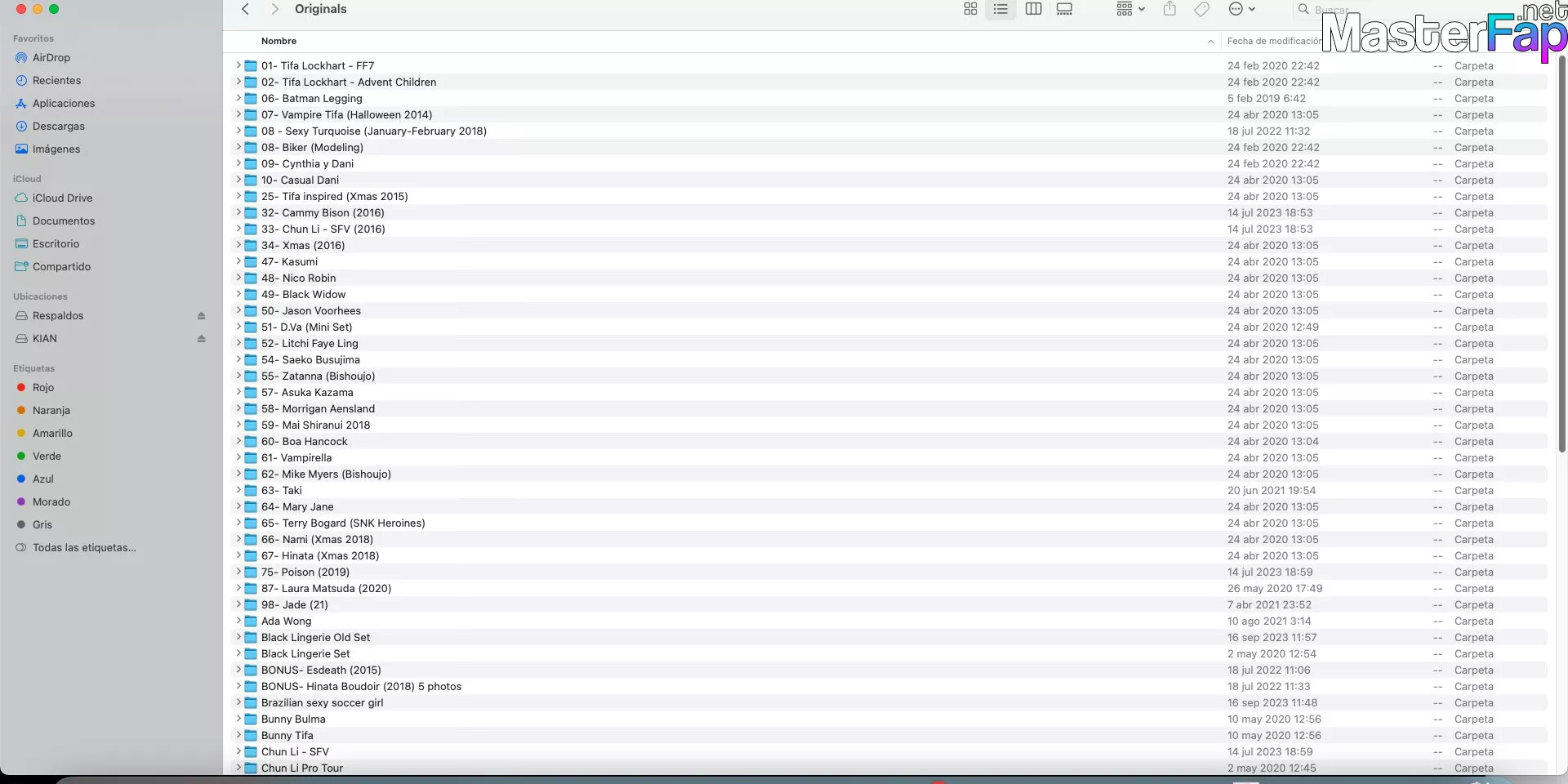Sort by the Nombre column header
Image resolution: width=1568 pixels, height=784 pixels.
coord(278,41)
